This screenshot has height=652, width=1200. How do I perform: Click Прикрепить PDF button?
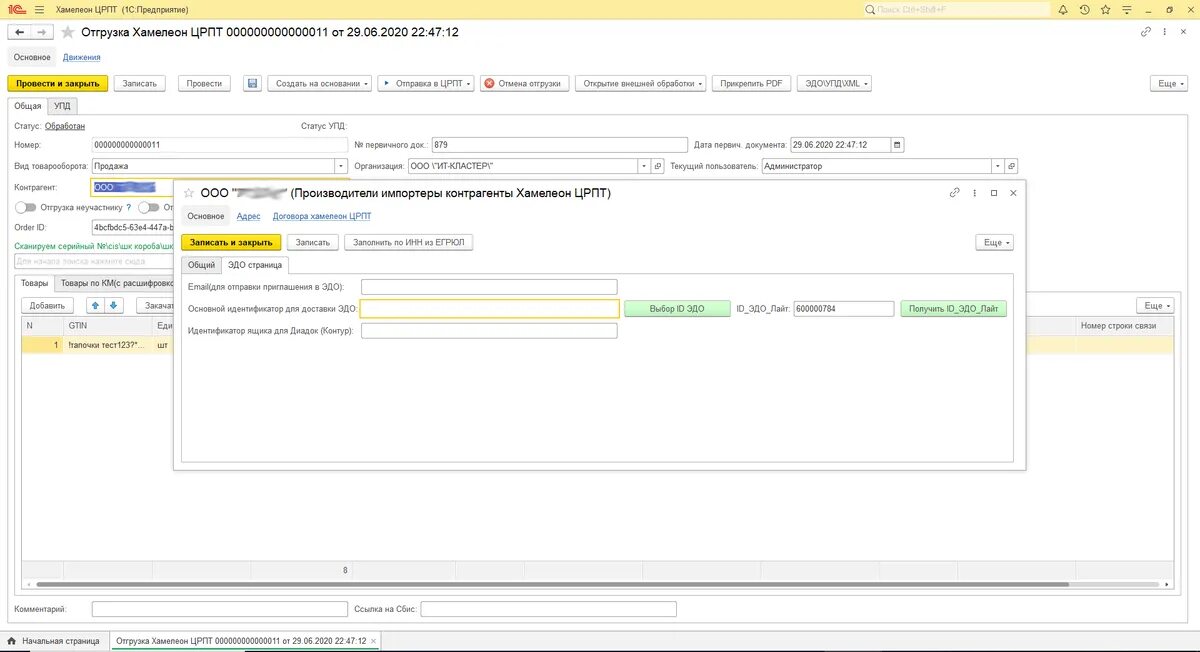tap(752, 83)
